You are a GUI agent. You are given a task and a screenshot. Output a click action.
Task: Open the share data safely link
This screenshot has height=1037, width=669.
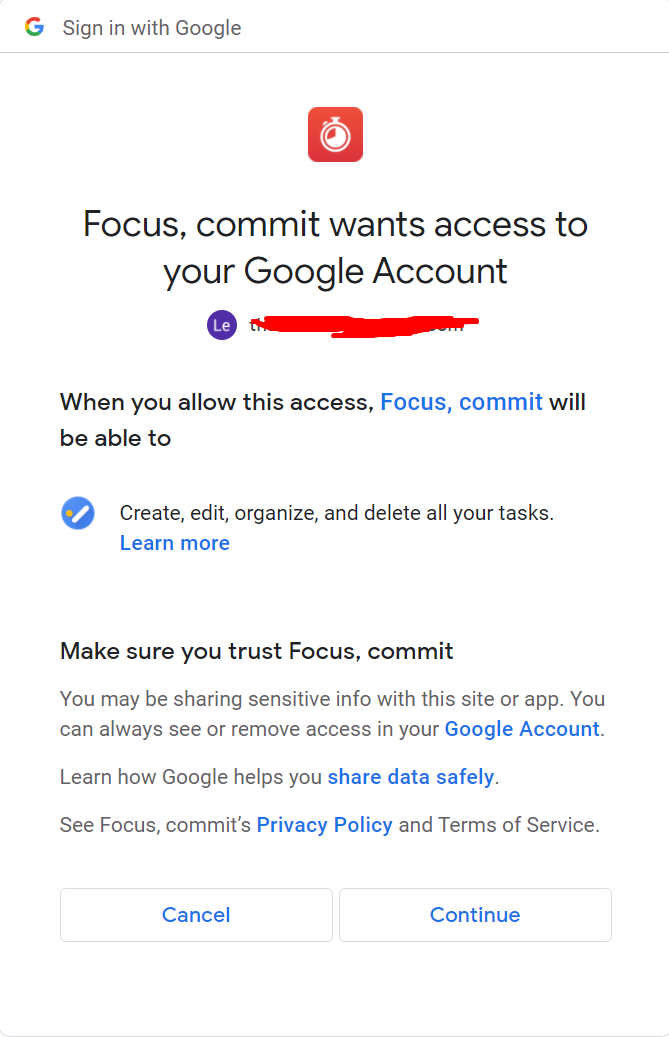click(411, 776)
